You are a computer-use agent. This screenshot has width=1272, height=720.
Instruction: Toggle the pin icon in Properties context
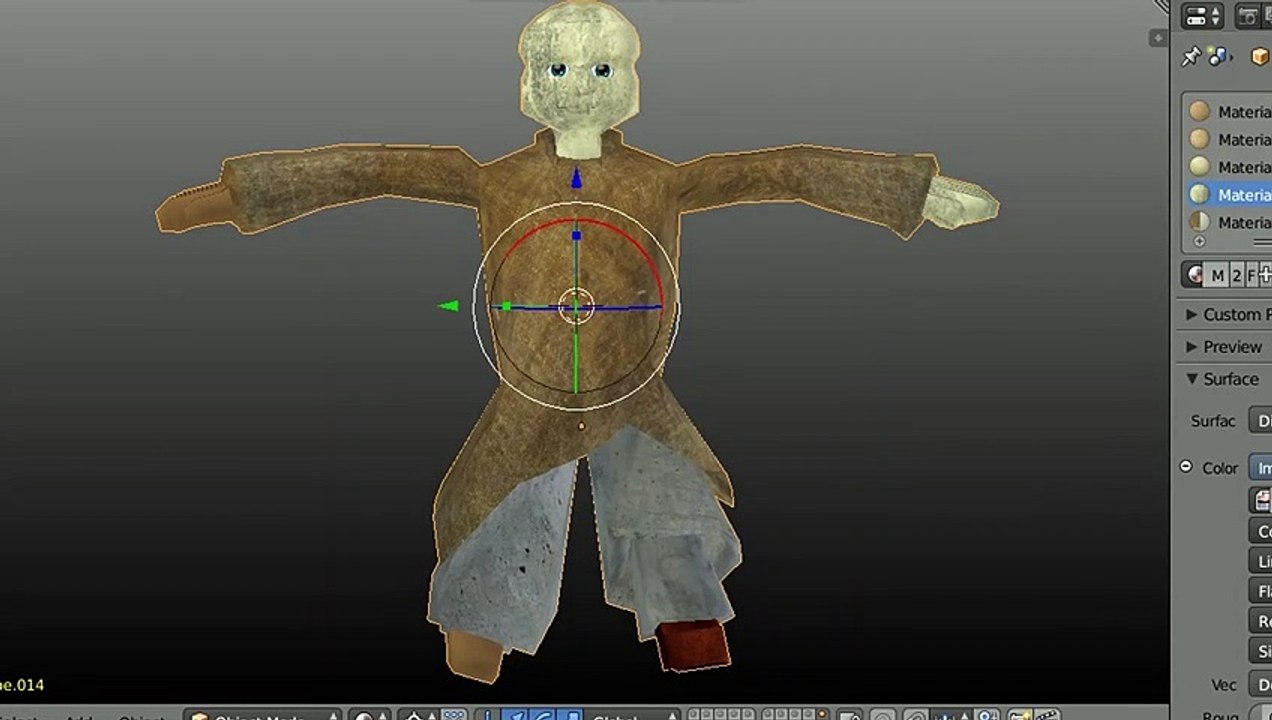pos(1190,56)
